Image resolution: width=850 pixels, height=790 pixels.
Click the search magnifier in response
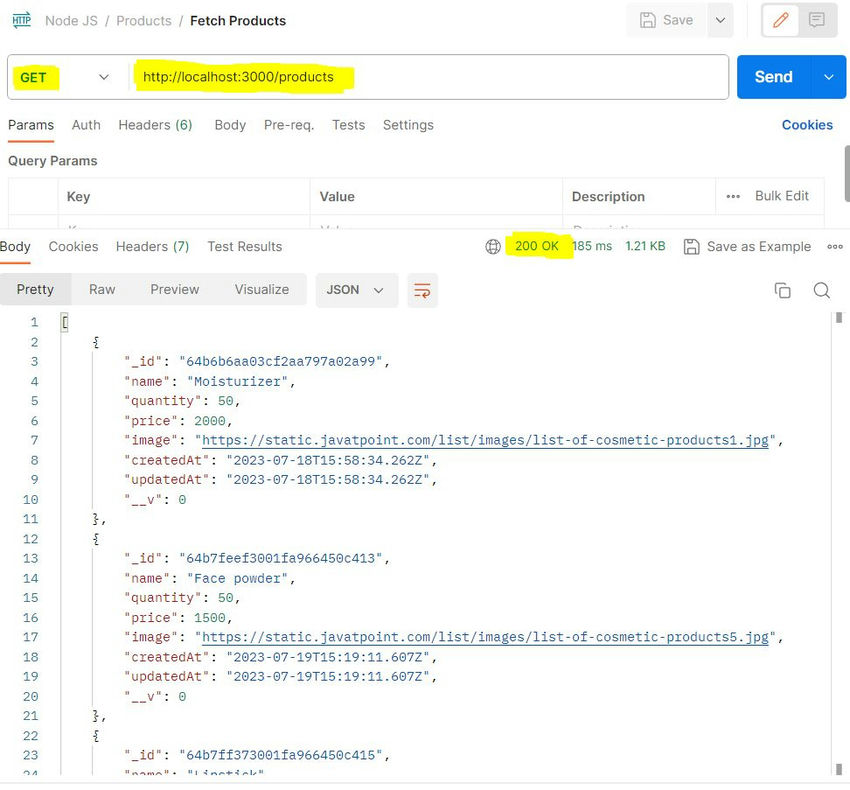821,290
